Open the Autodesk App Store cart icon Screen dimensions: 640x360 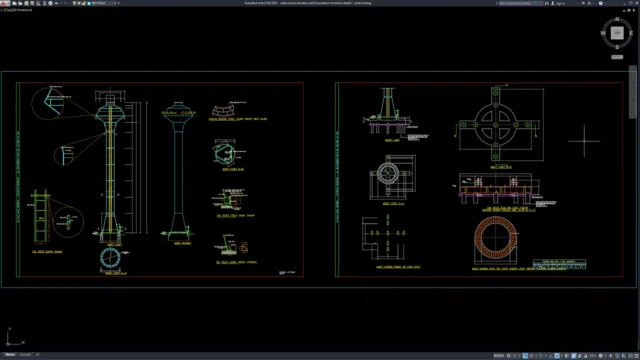pyautogui.click(x=583, y=3)
